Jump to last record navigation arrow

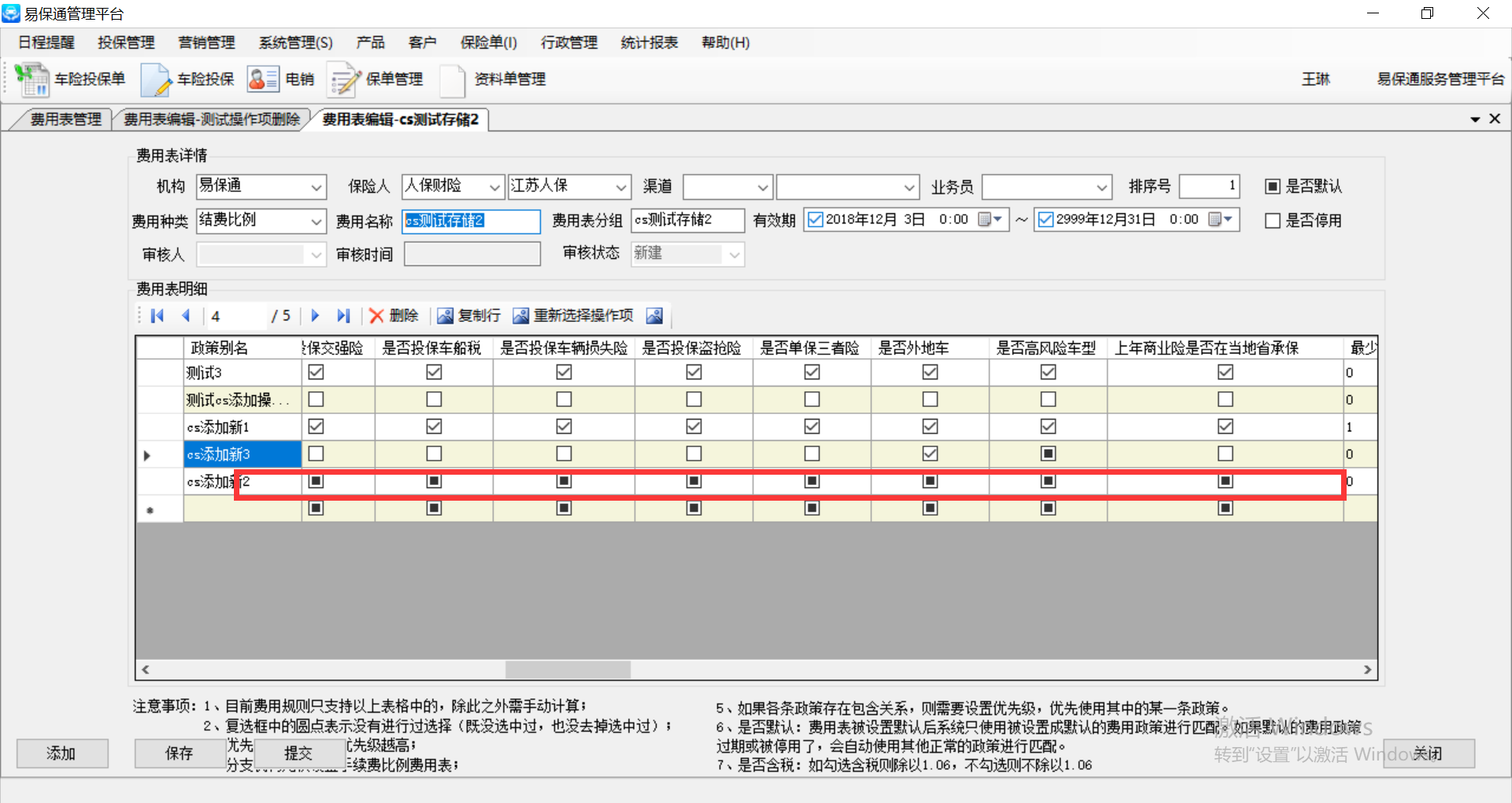pyautogui.click(x=343, y=316)
